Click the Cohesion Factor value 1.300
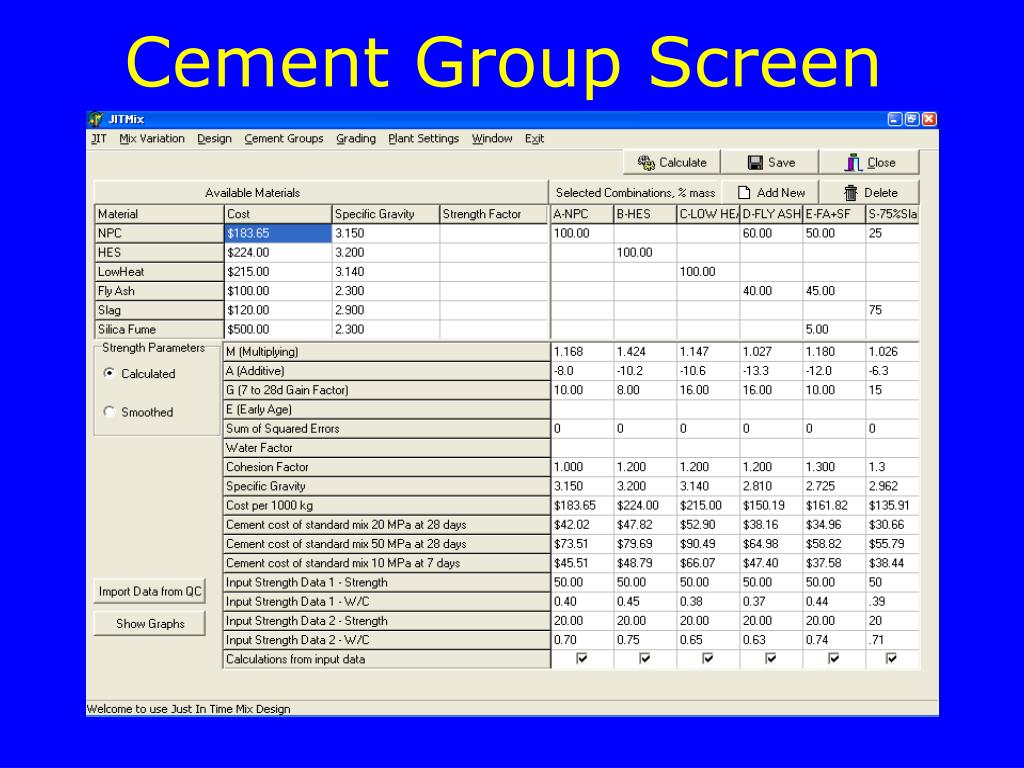Screen dimensions: 1024x768 tap(834, 467)
